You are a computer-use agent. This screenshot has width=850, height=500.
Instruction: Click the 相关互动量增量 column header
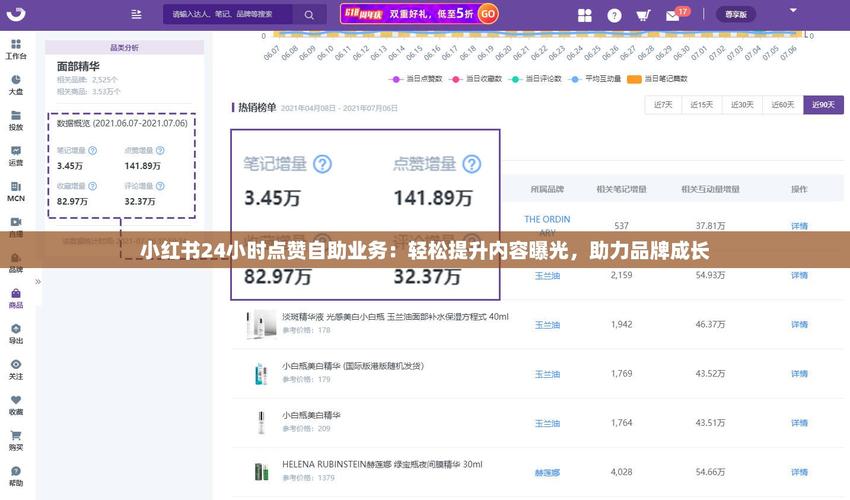coord(710,189)
